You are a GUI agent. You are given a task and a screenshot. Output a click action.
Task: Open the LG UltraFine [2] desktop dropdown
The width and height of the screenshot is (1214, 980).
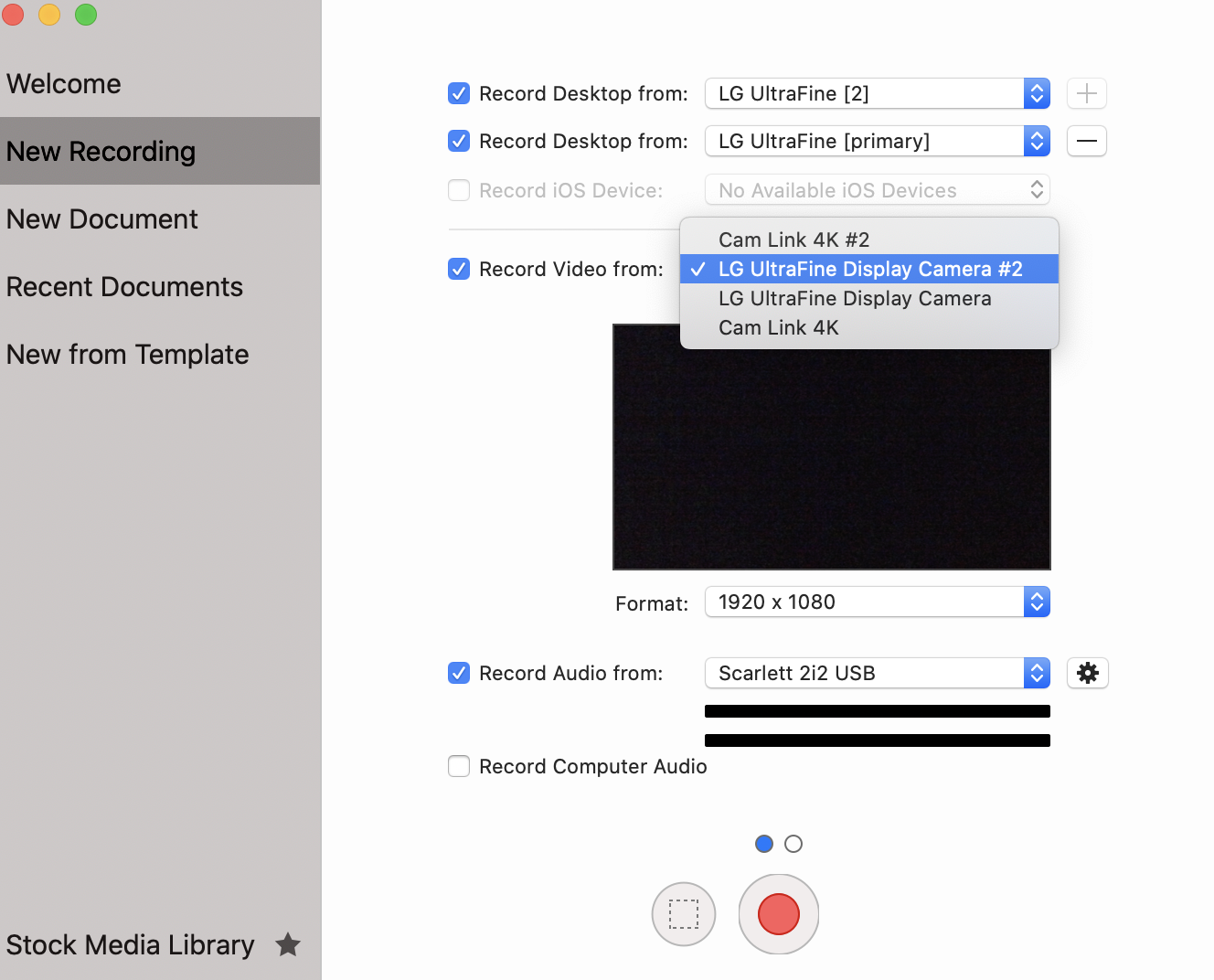pos(878,93)
